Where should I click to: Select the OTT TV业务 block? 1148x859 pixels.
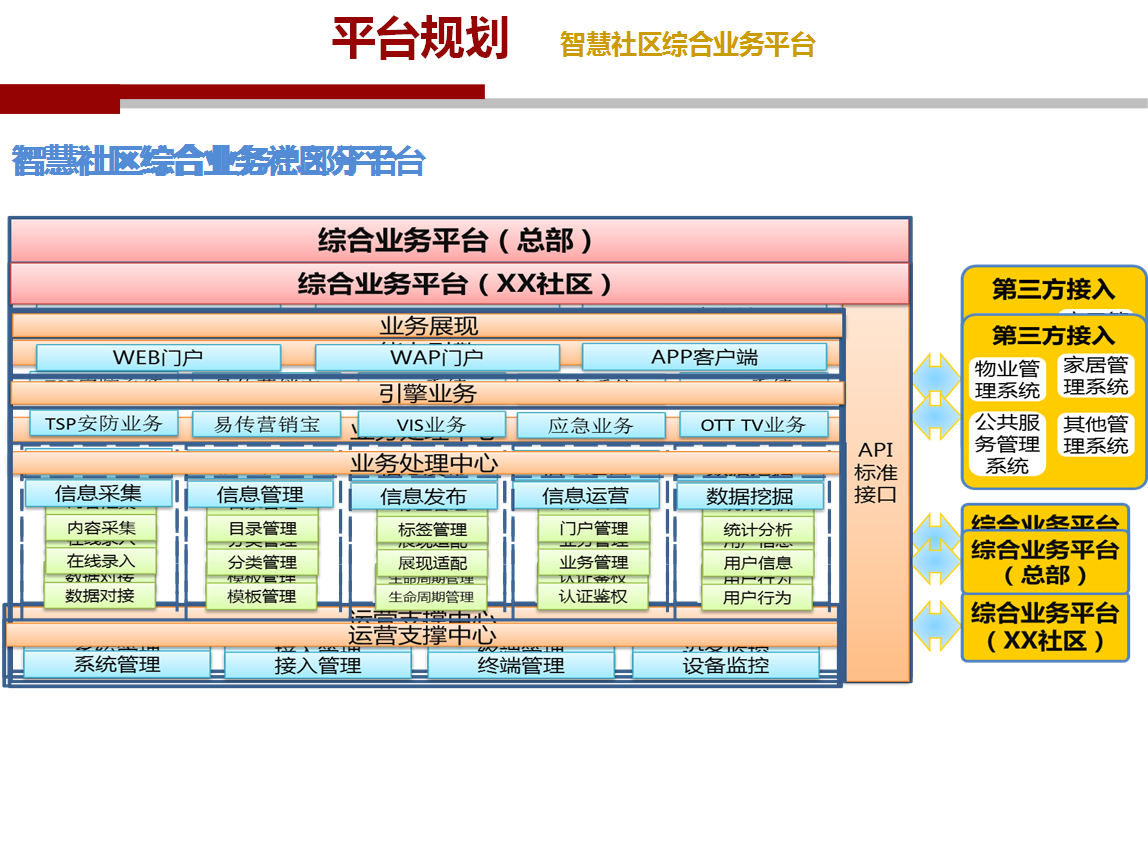click(x=753, y=425)
